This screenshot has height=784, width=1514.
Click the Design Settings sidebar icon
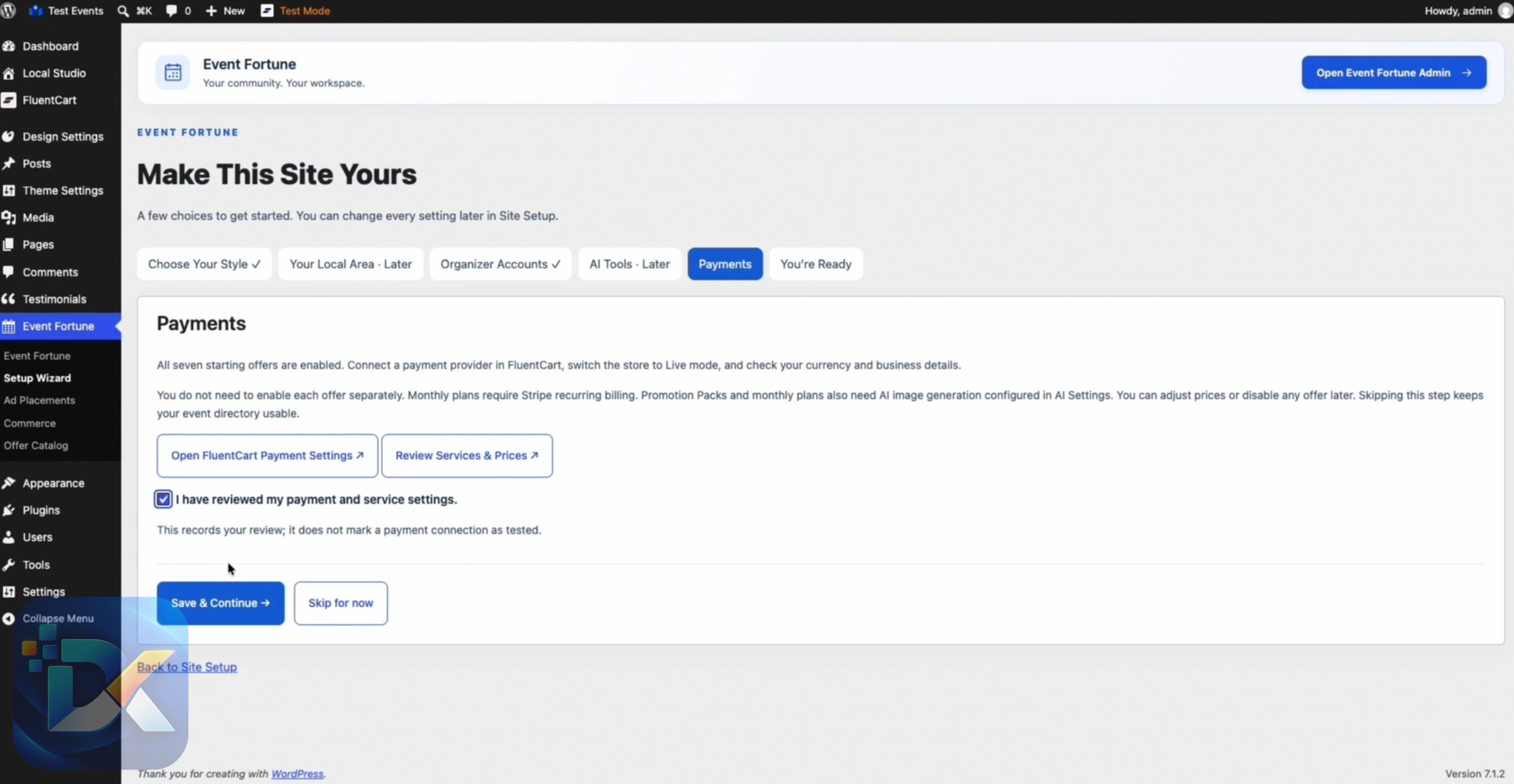coord(9,136)
